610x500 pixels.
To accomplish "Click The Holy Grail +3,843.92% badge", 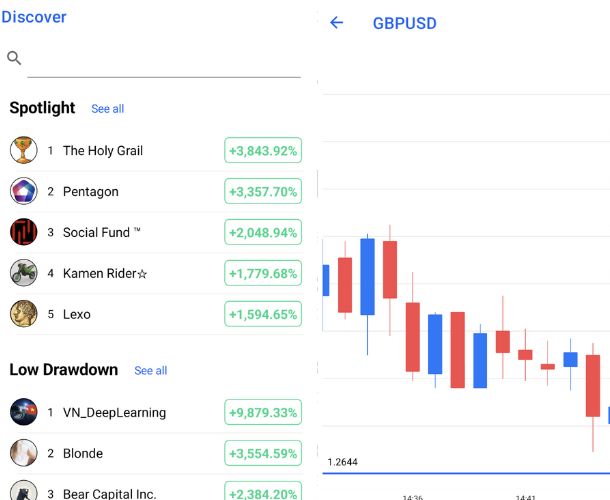I will 263,151.
